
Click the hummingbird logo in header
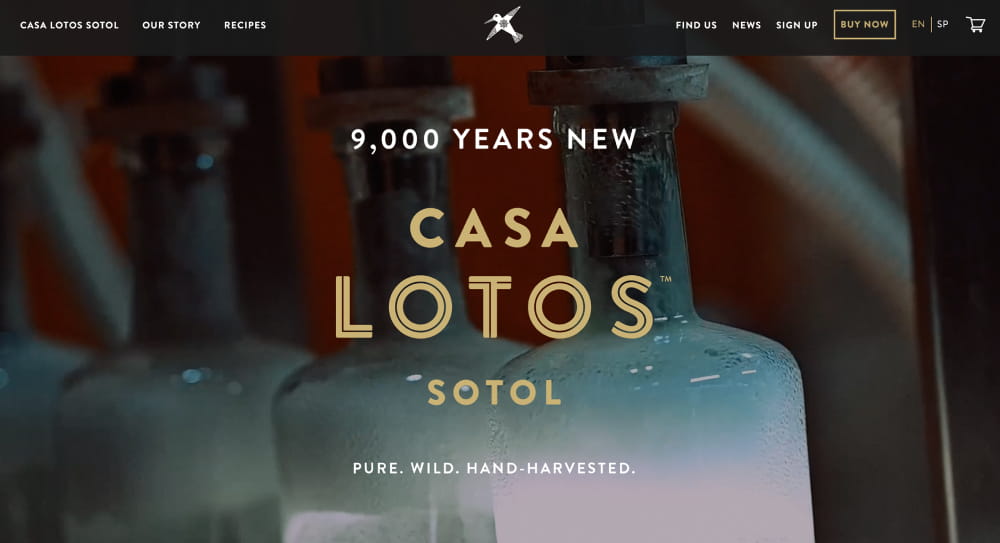pos(503,25)
